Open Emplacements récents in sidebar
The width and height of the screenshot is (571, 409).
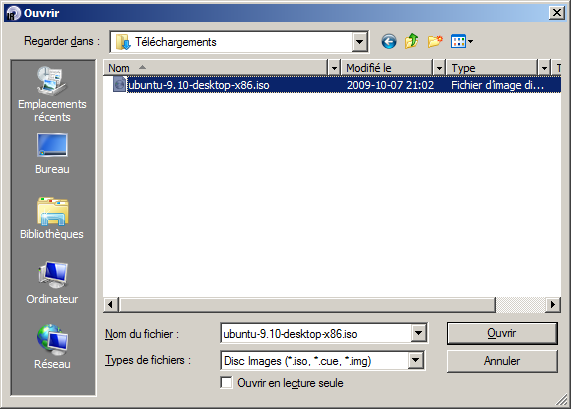52,95
